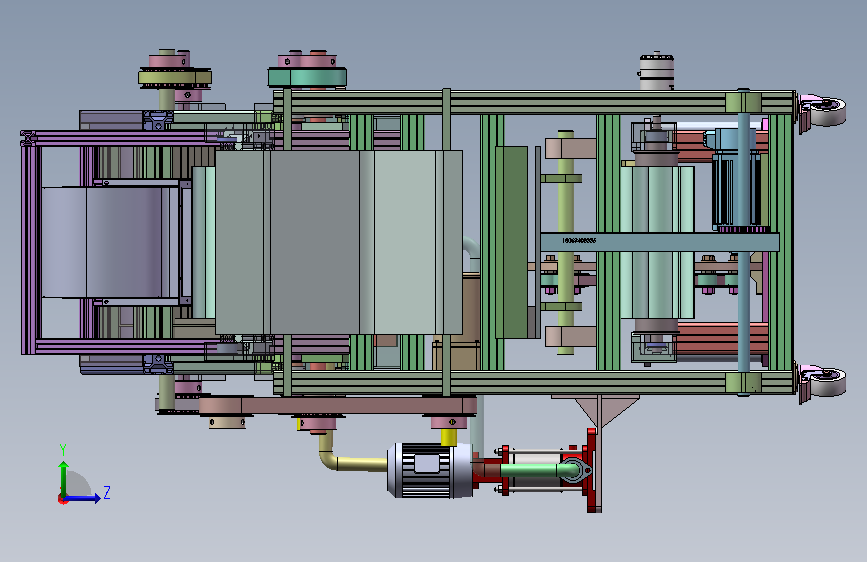867x562 pixels.
Task: Click the green Y axis of the triad
Action: 64,478
